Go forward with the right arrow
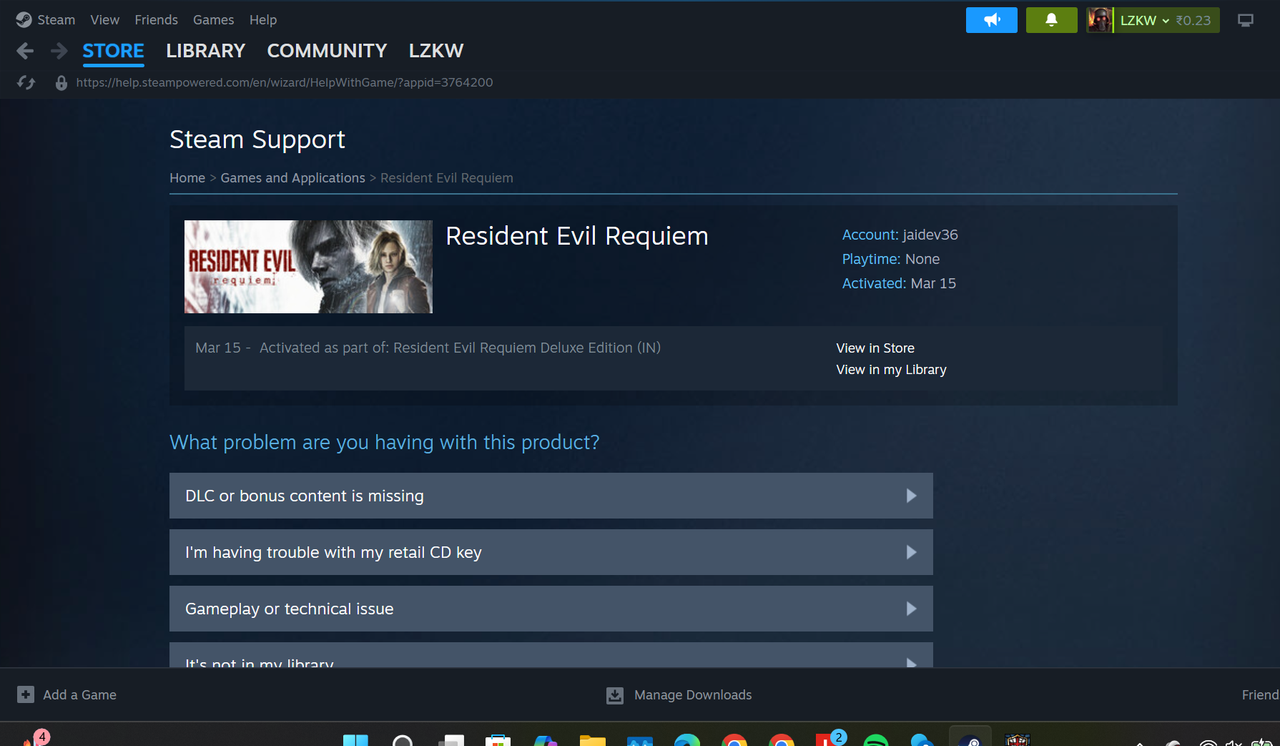 59,51
